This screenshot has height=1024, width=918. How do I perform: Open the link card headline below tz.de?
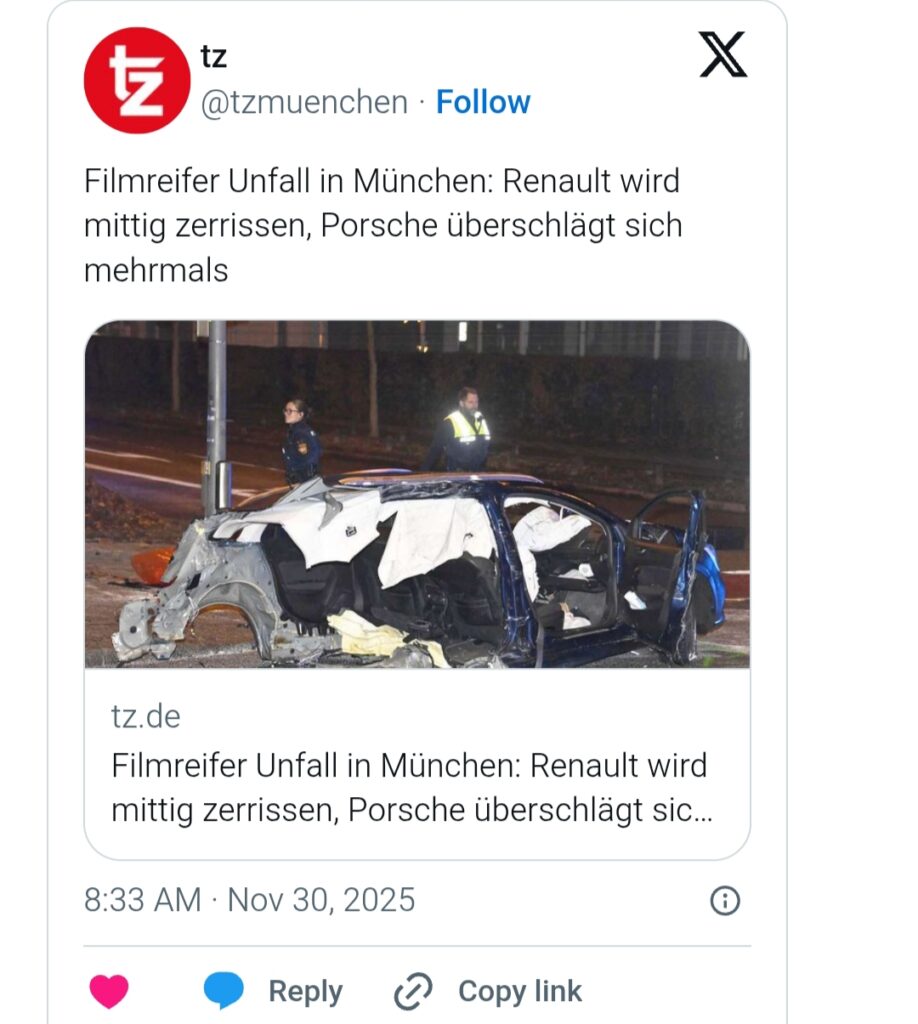click(411, 788)
